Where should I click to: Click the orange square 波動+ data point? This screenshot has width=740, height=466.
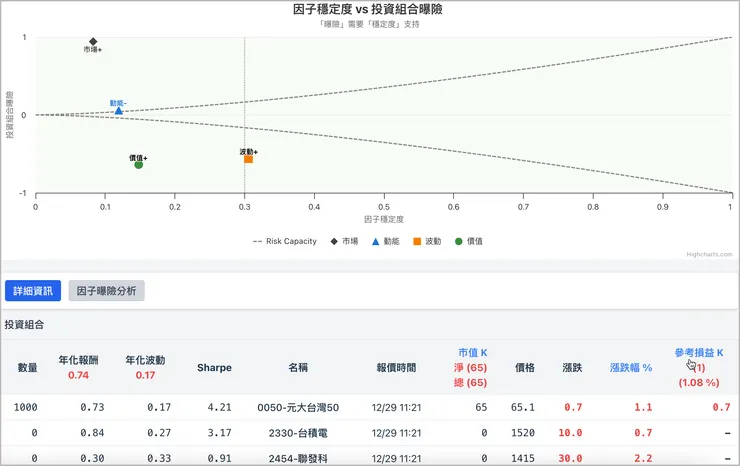(x=248, y=159)
